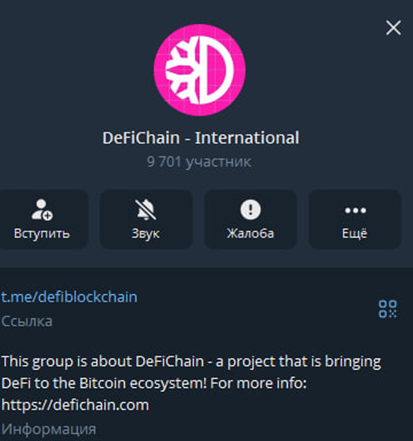Click the exclamation mark report icon
This screenshot has width=413, height=441.
(250, 210)
